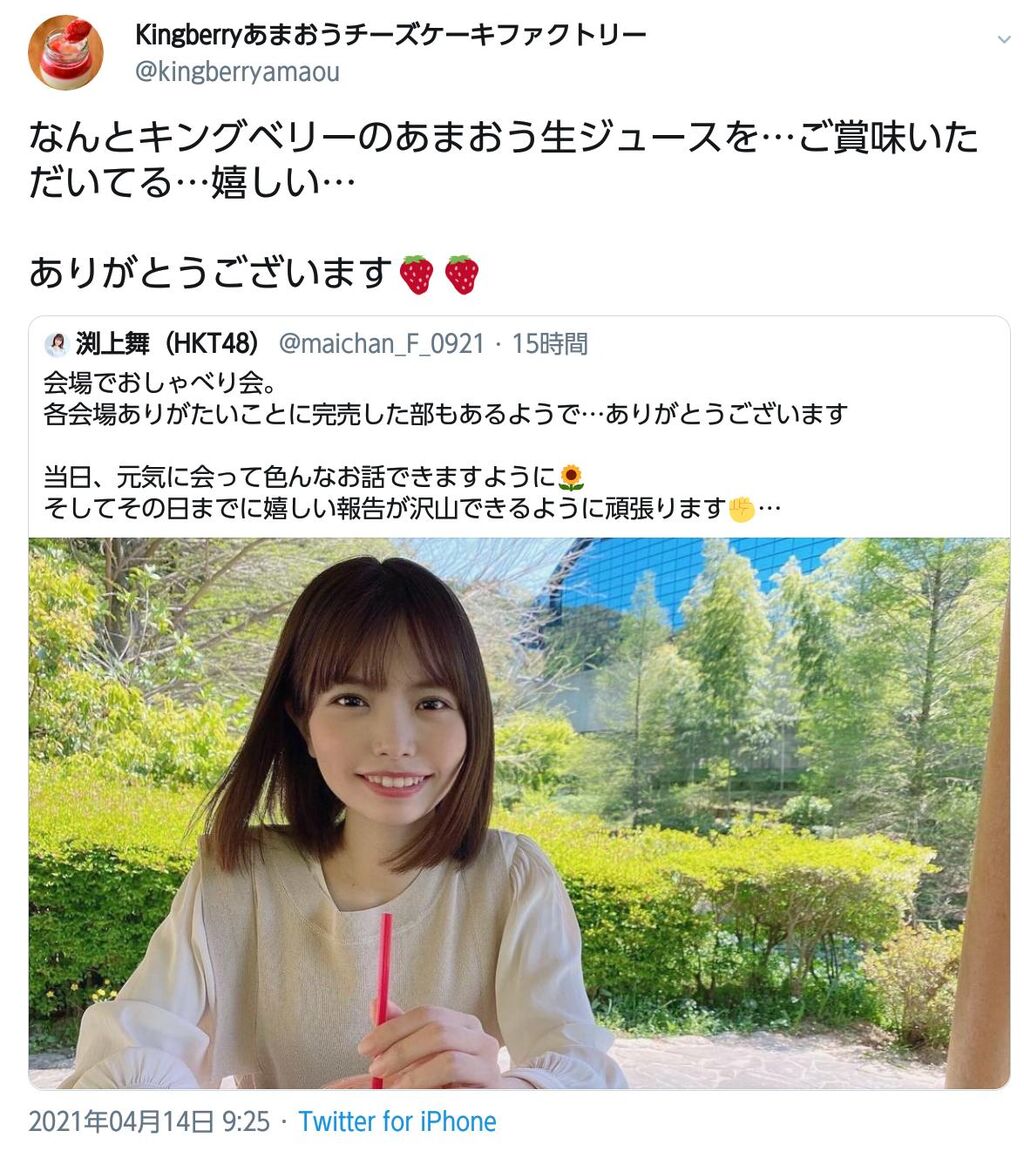Open the quoted tweet photo of woman
The image size is (1024, 1151).
[519, 813]
